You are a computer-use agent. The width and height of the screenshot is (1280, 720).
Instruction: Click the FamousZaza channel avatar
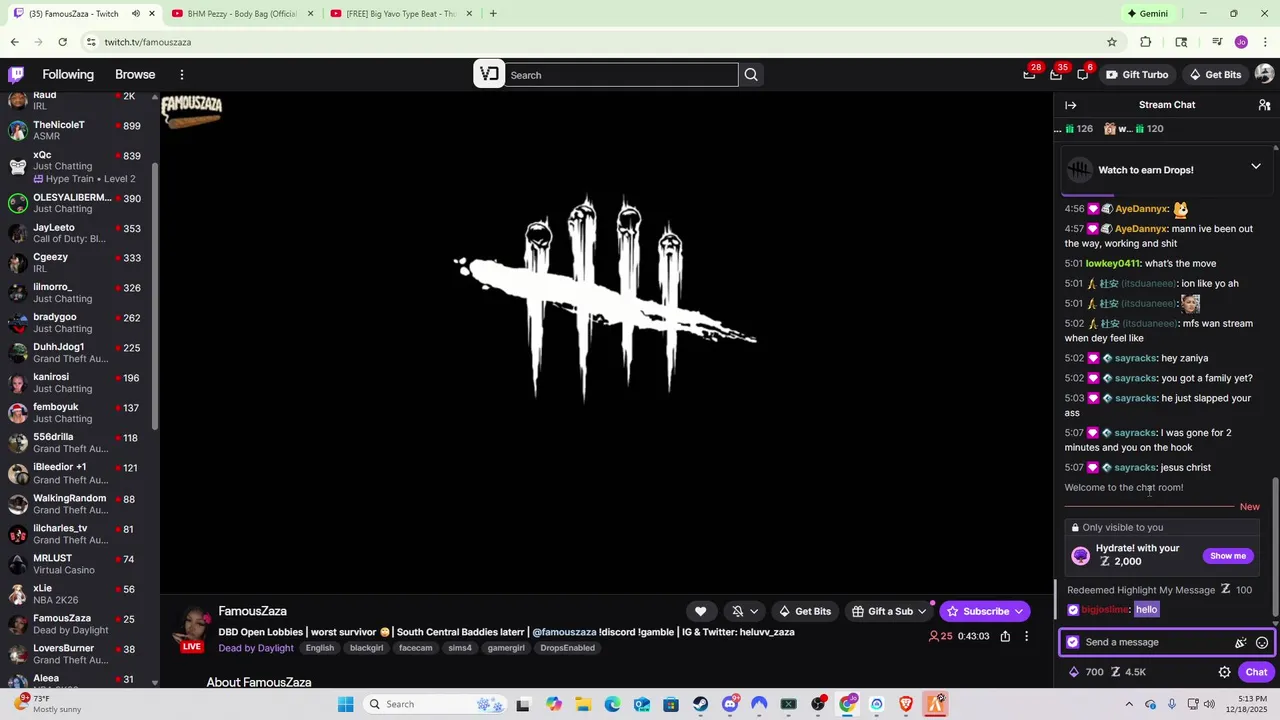[192, 628]
